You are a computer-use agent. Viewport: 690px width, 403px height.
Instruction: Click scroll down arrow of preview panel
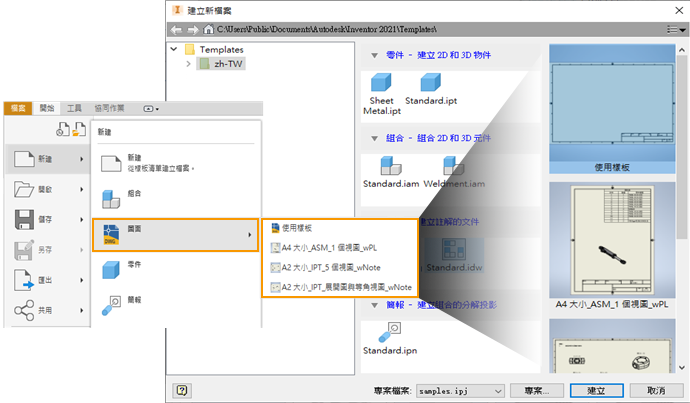click(682, 367)
